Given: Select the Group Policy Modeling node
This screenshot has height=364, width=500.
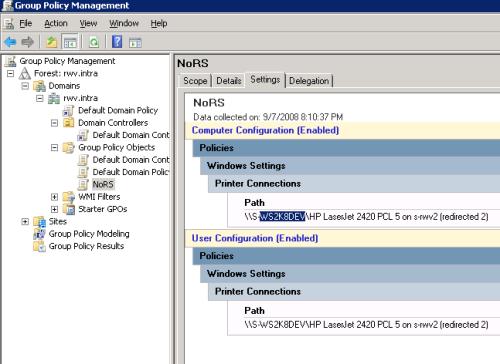Looking at the screenshot, I should [x=89, y=234].
